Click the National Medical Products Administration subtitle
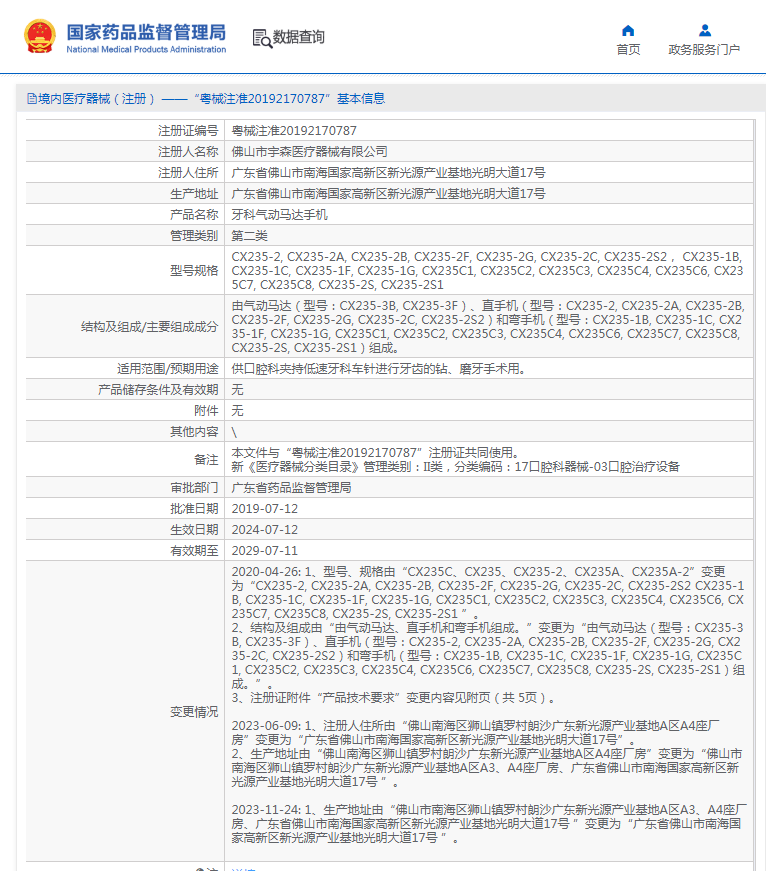This screenshot has width=766, height=871. [146, 49]
